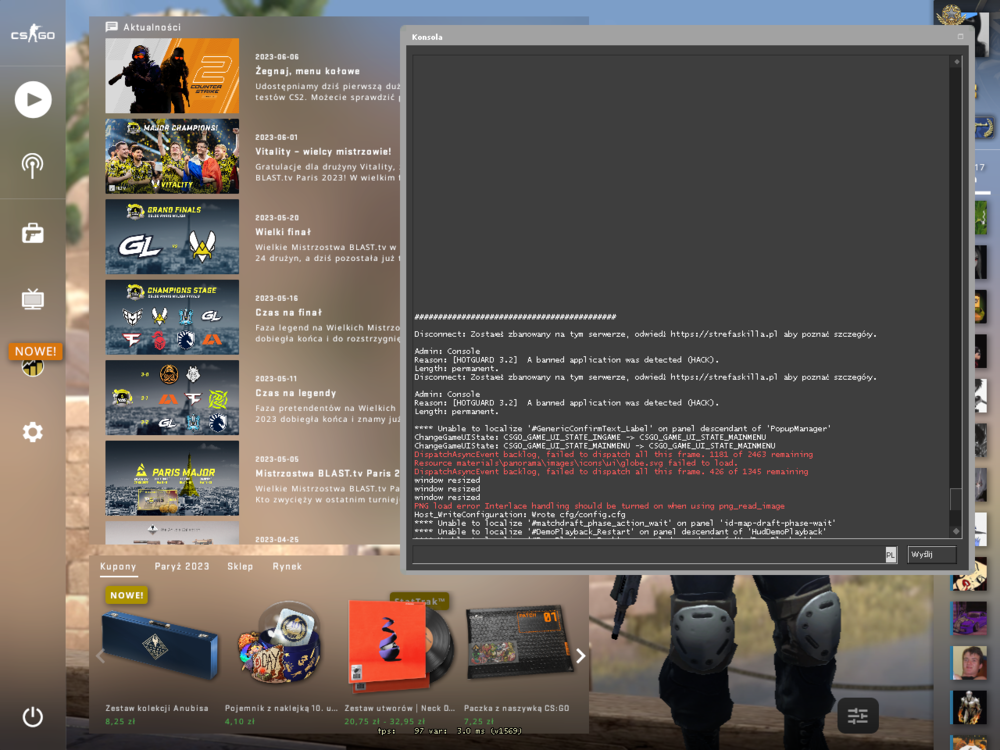Screen dimensions: 1000x750
Task: Open the broadcast antenna icon in sidebar
Action: (x=33, y=166)
